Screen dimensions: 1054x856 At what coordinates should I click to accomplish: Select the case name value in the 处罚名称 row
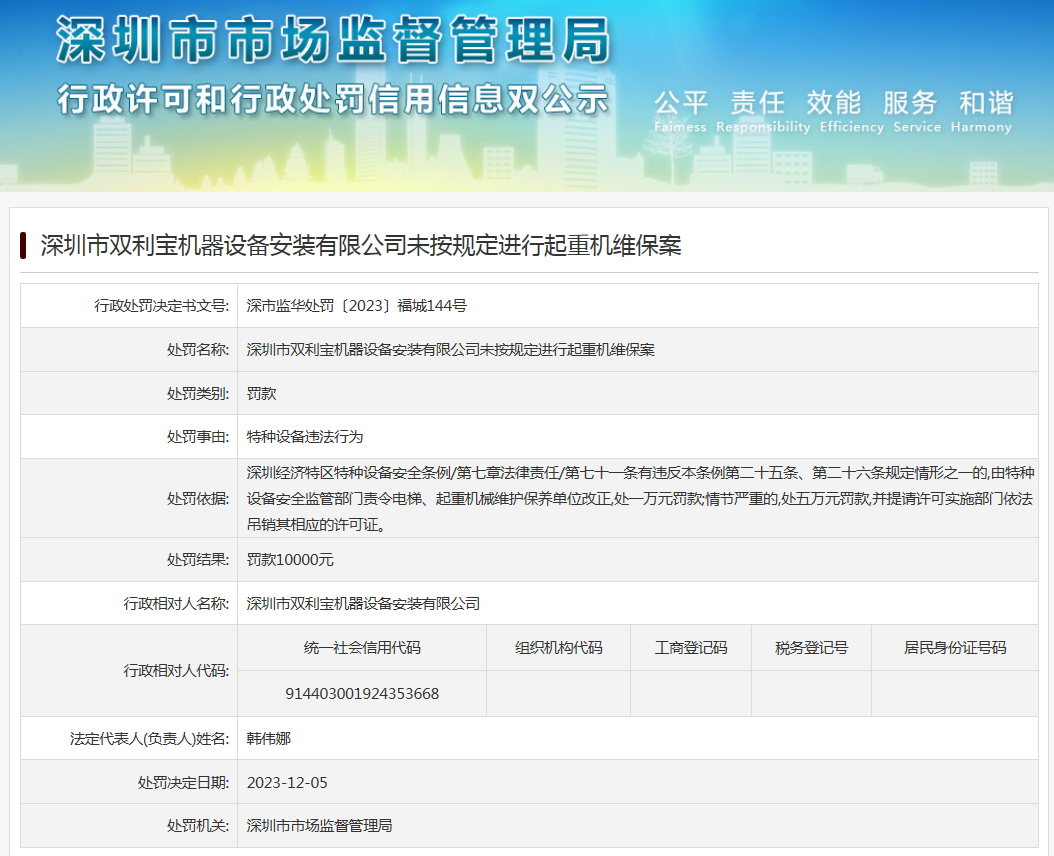pos(450,350)
